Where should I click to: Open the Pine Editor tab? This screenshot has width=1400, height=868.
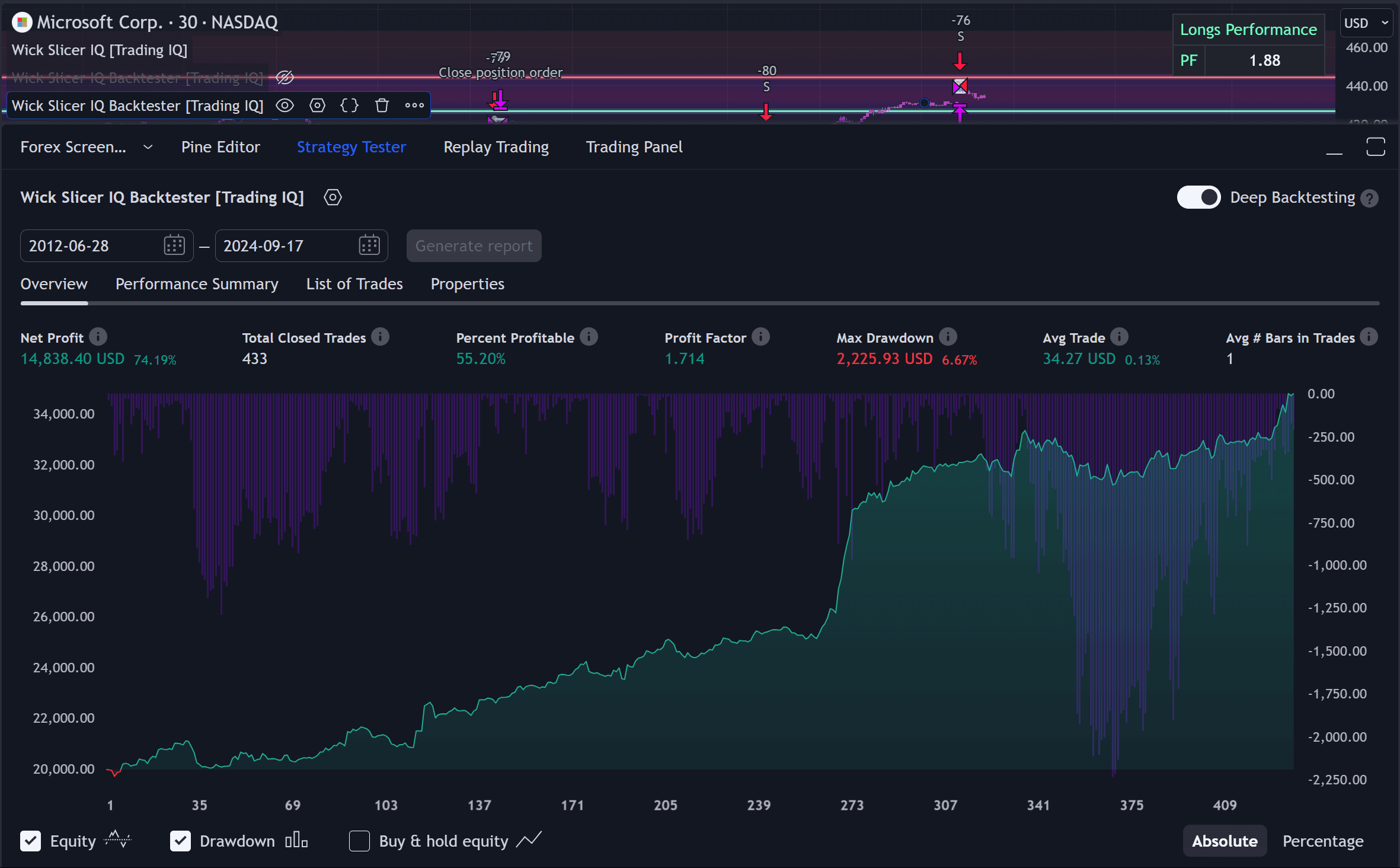click(220, 147)
